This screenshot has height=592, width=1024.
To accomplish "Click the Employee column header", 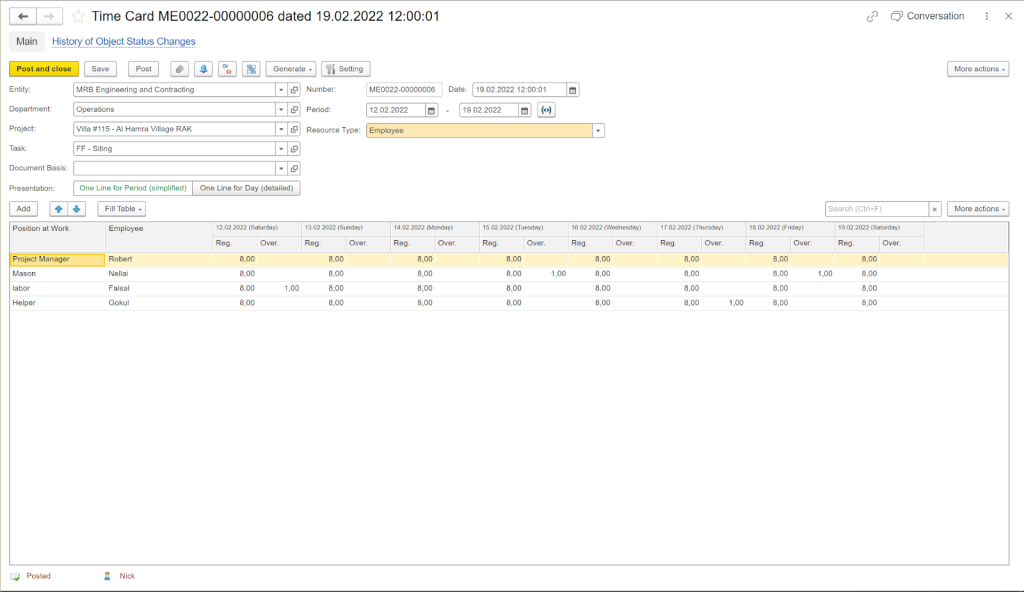I will pyautogui.click(x=159, y=236).
